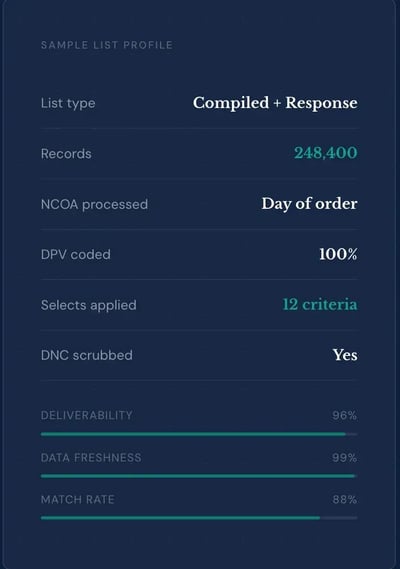The image size is (400, 569).
Task: Click the DATA FRESHNESS progress bar
Action: coord(199,476)
